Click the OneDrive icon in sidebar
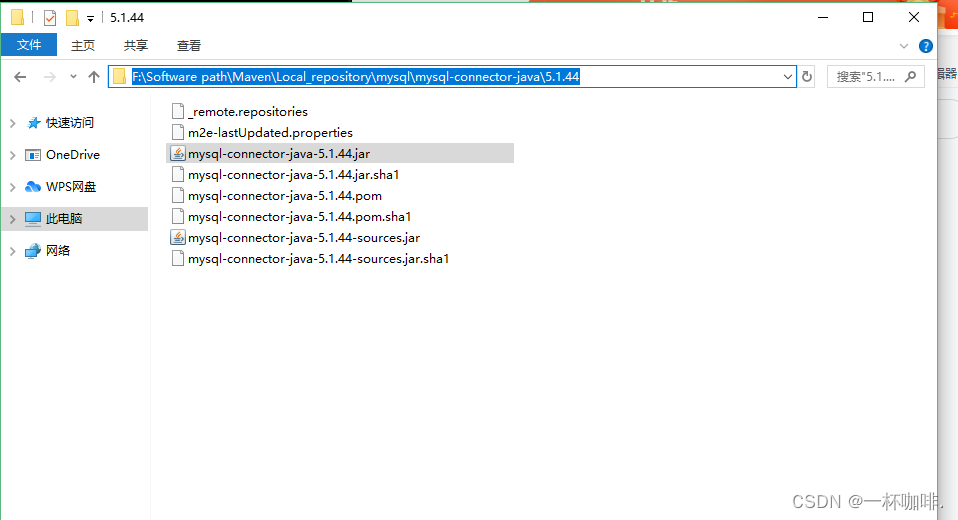Screen dimensions: 958x520 (x=32, y=155)
